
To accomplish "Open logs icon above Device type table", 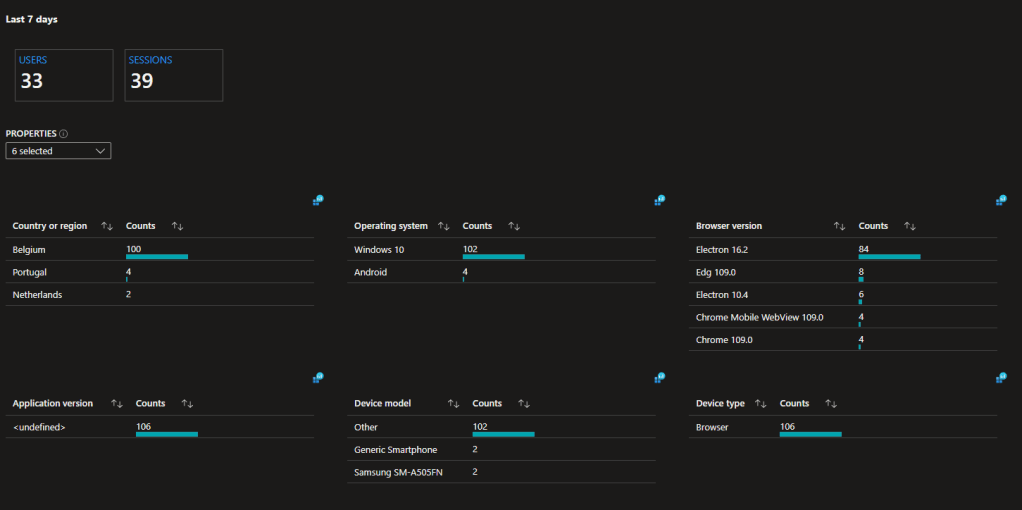I will tap(1001, 378).
